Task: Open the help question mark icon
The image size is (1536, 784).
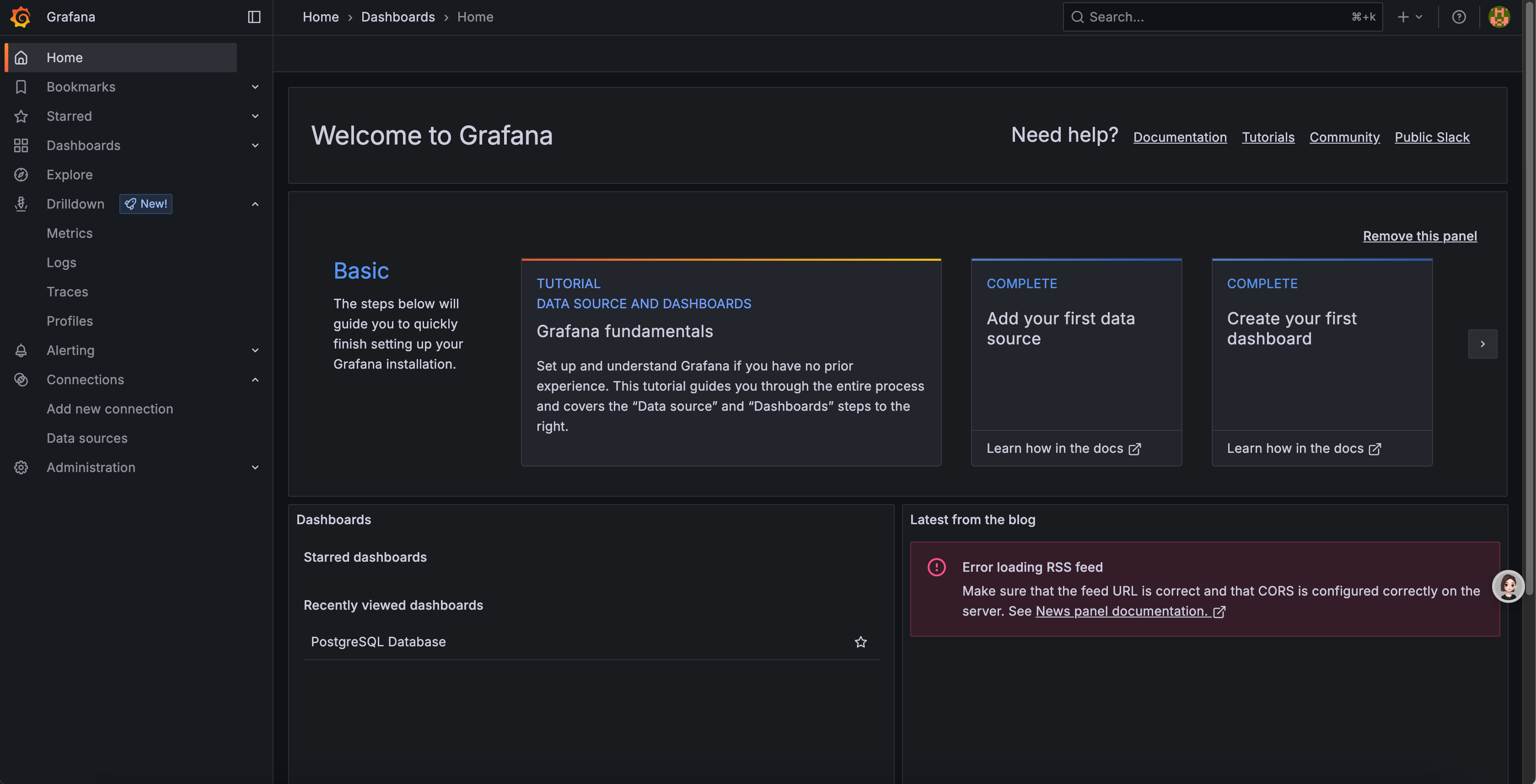Action: 1459,16
